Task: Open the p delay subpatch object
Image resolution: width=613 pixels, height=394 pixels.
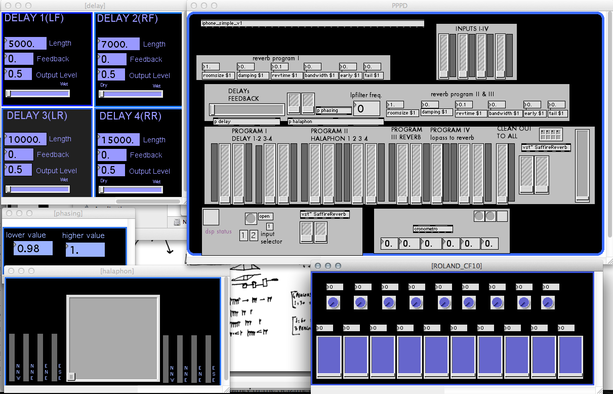Action: click(x=246, y=122)
